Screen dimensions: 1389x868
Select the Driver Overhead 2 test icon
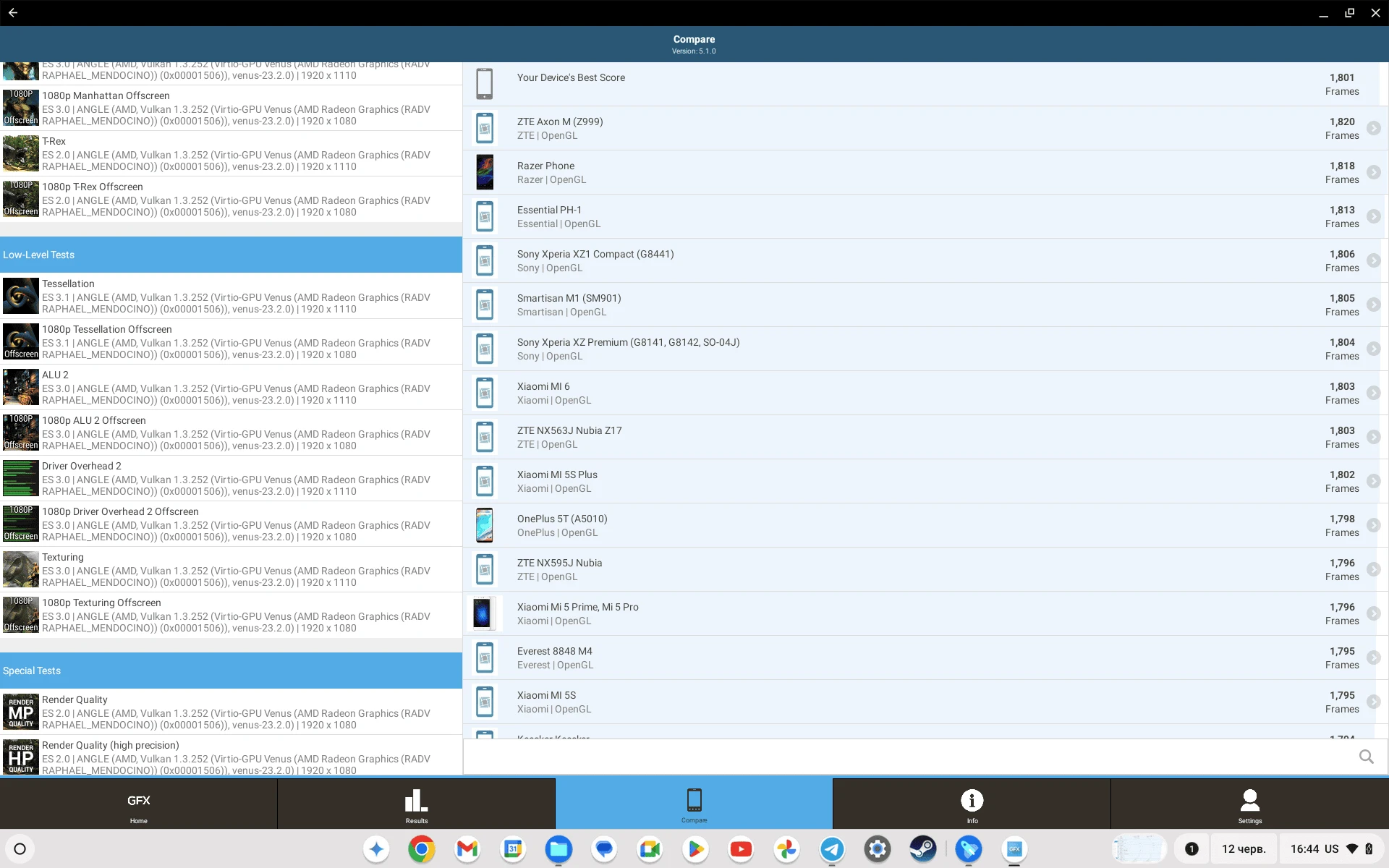point(21,478)
